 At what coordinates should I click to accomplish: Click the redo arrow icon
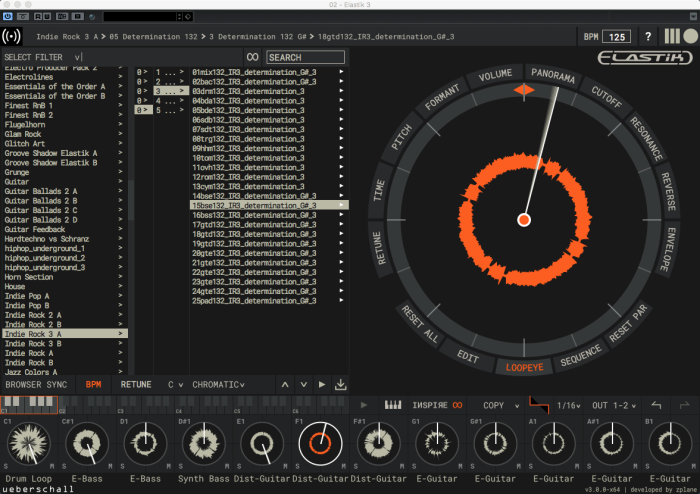pos(684,405)
